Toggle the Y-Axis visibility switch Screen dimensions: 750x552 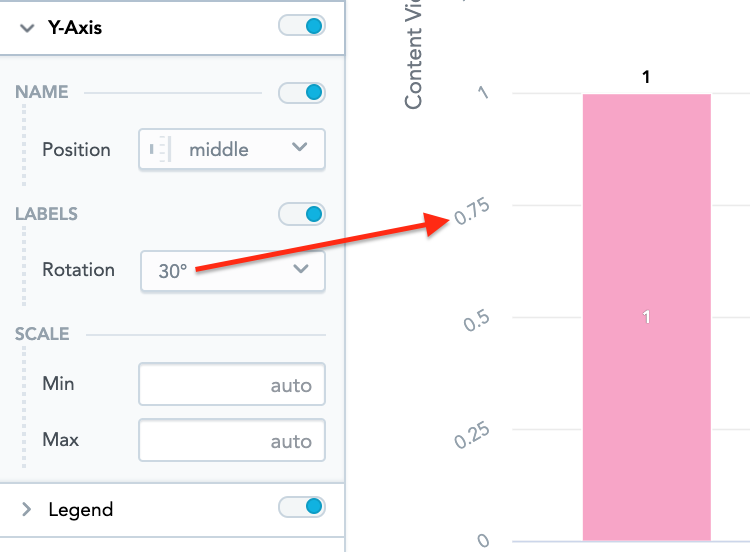coord(301,27)
